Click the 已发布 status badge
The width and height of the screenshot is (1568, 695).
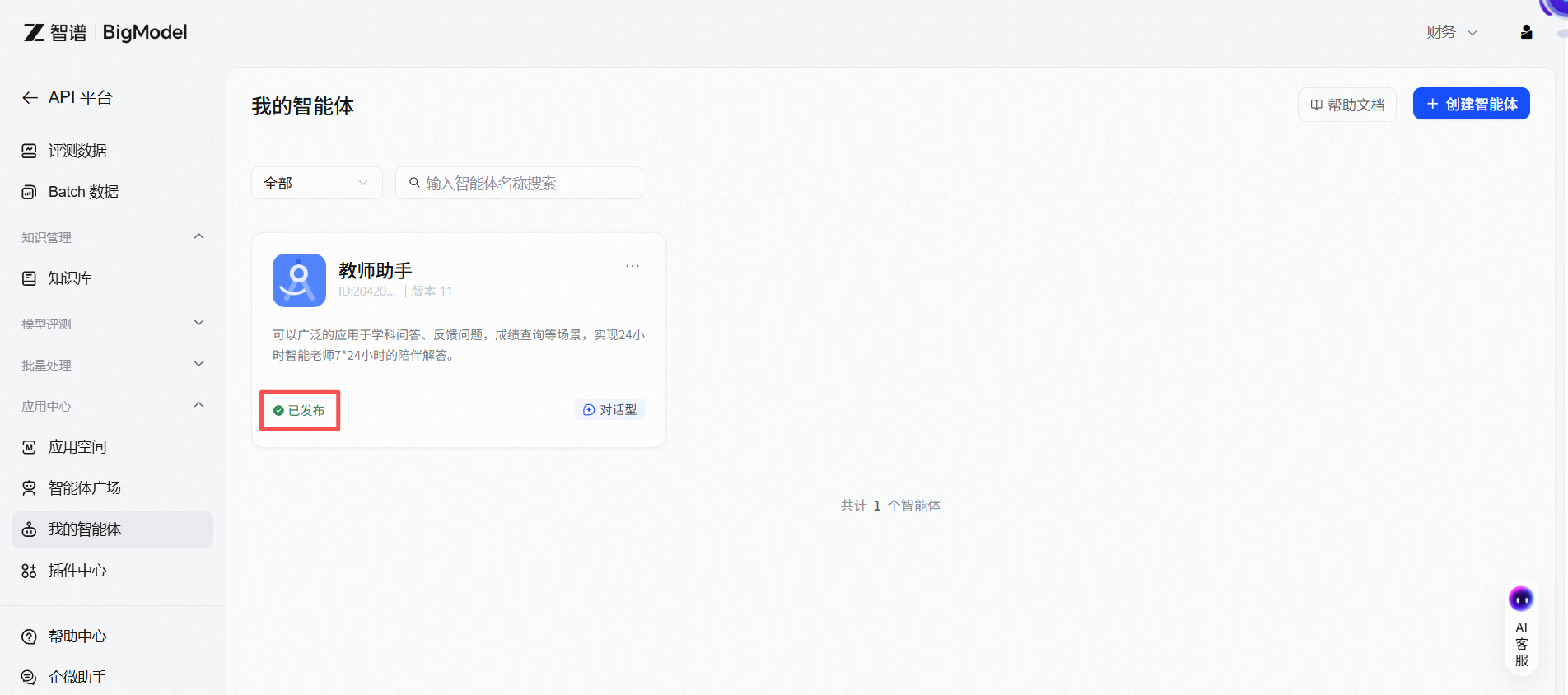pos(300,410)
